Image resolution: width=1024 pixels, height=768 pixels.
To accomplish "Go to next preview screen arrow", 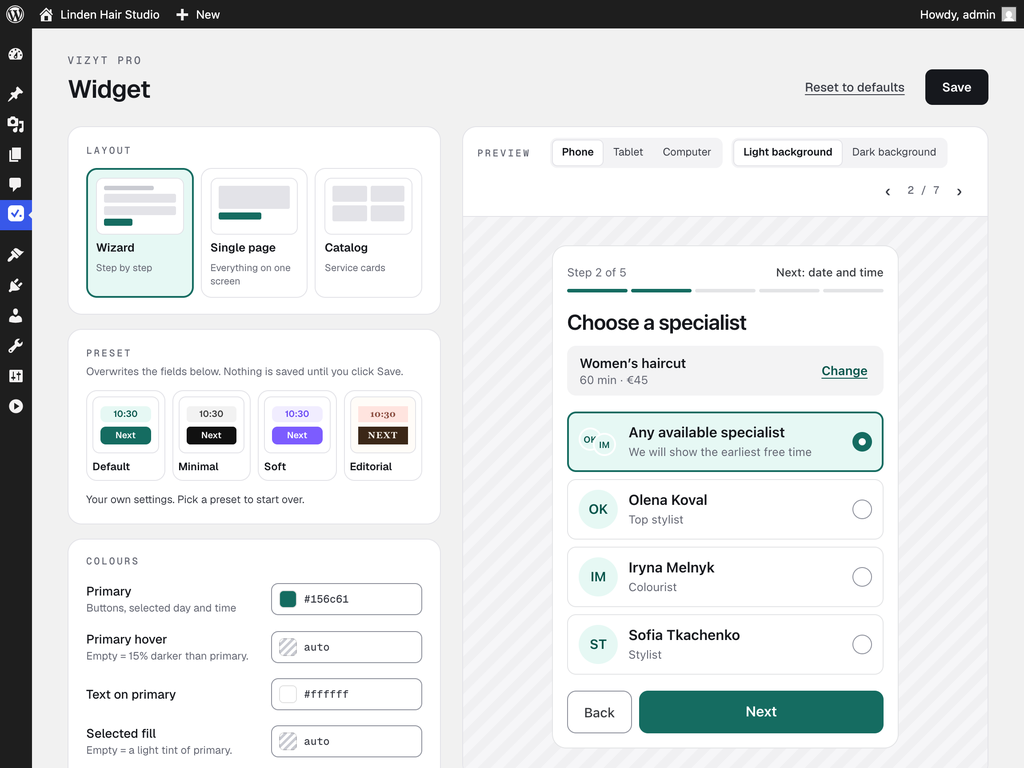I will 959,191.
